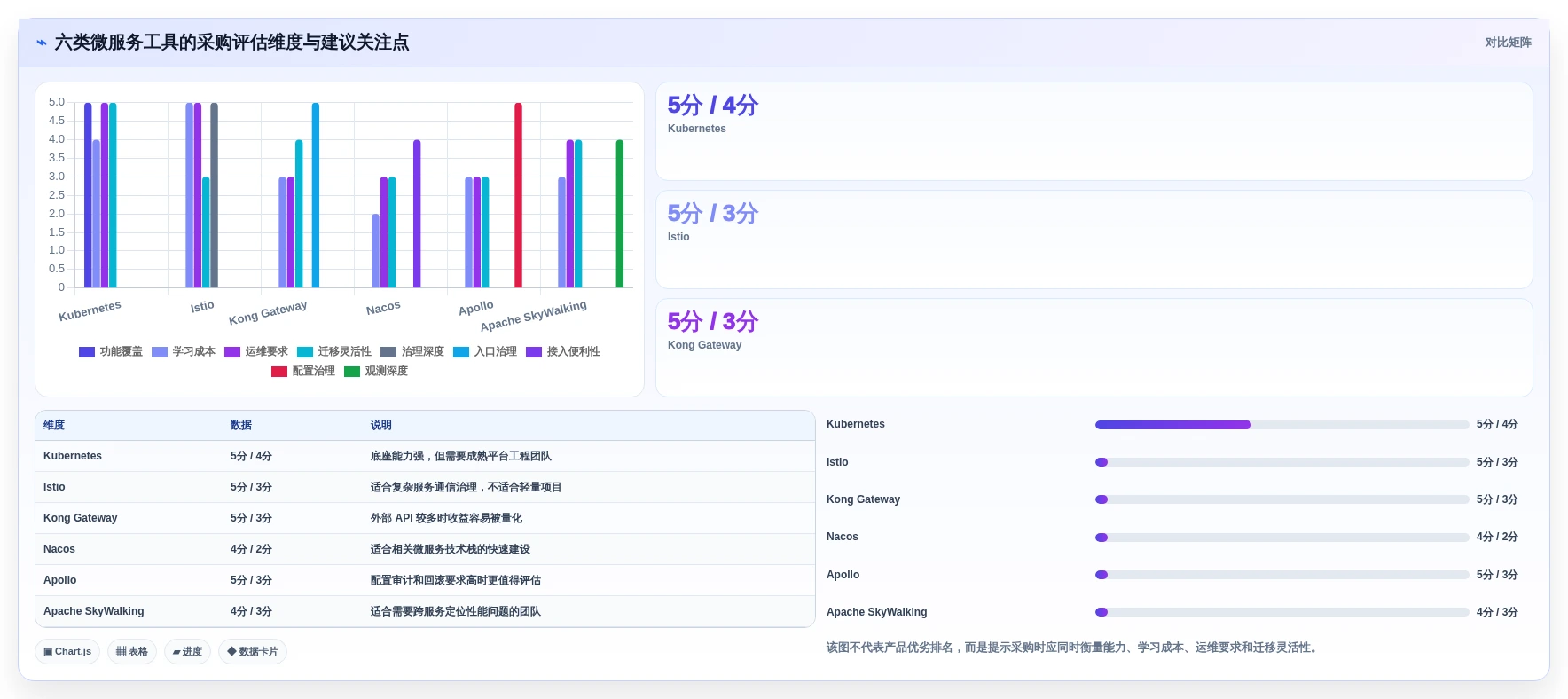1568x699 pixels.
Task: Click 适合相关微服务技术栈的快速建设 description
Action: [450, 549]
